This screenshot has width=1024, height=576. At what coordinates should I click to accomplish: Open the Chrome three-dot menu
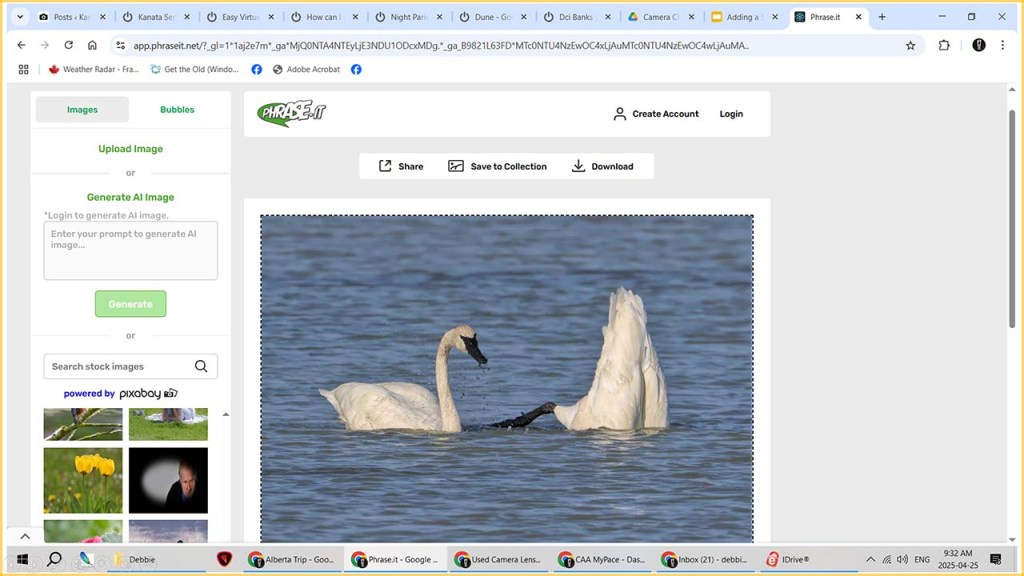(x=1002, y=45)
